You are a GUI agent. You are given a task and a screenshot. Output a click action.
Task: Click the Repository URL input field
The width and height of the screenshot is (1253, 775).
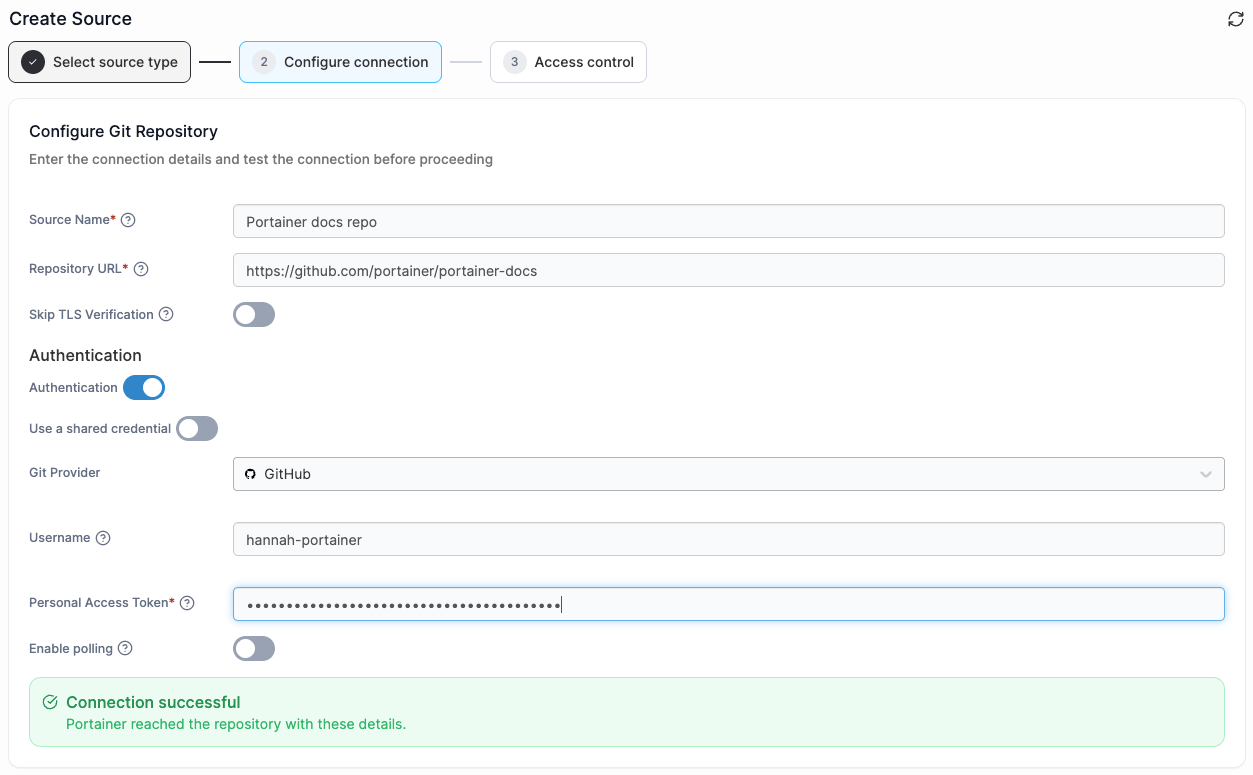[x=729, y=270]
